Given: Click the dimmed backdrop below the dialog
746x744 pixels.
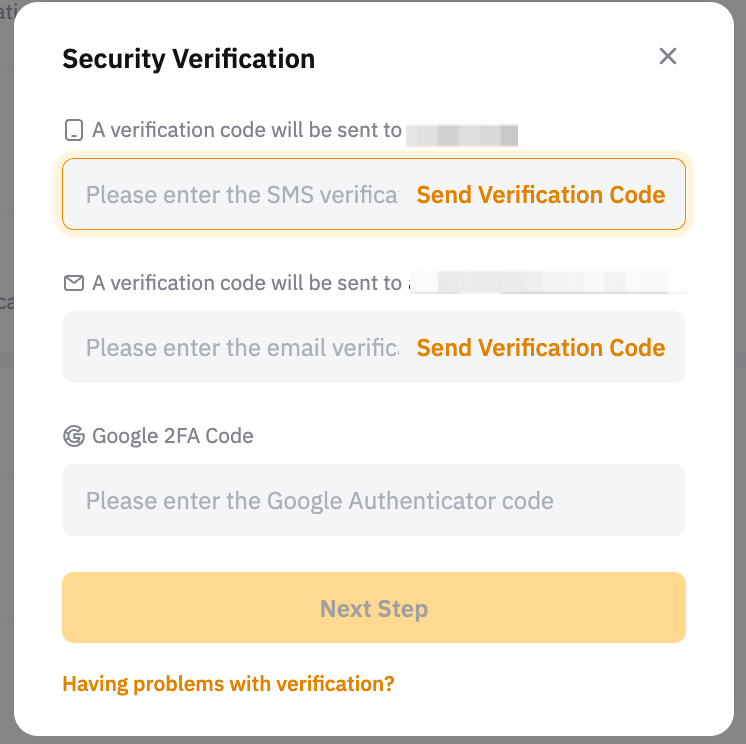Looking at the screenshot, I should 373,740.
